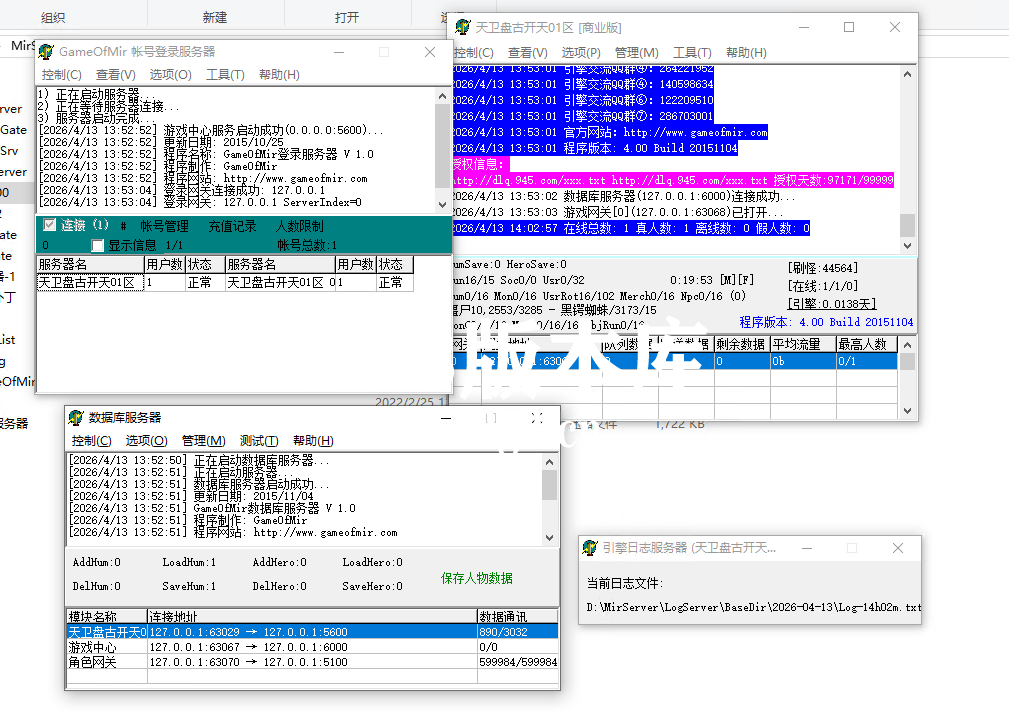Minimize the GameOfMir login server window
Viewport: 1009px width, 720px height.
point(339,52)
